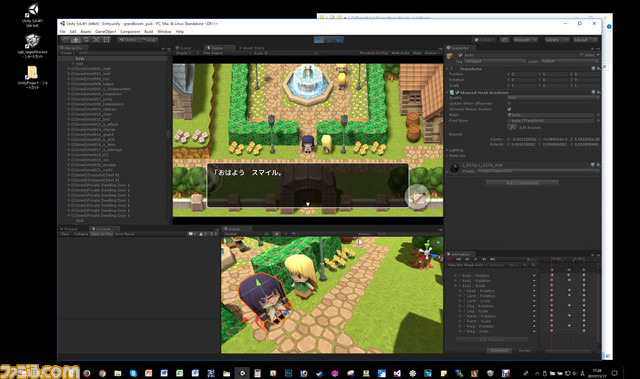Screen dimensions: 640x379
Task: Toggle Collapse in the Console toolbar
Action: click(81, 234)
